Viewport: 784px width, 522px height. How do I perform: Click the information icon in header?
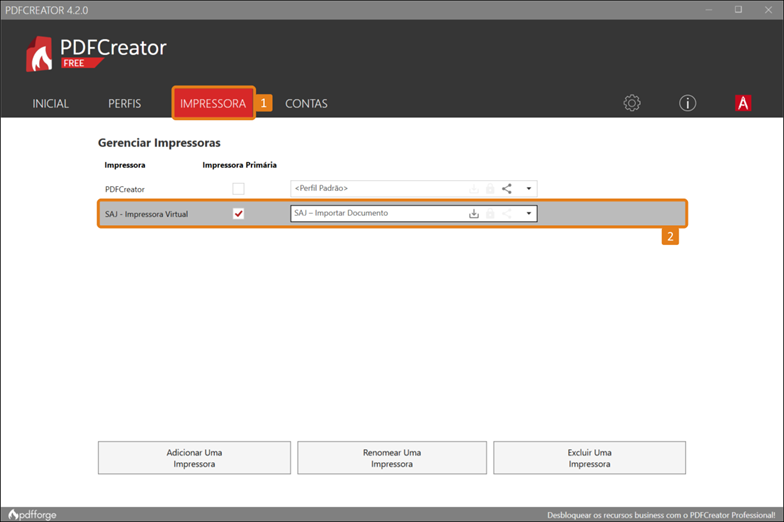688,103
